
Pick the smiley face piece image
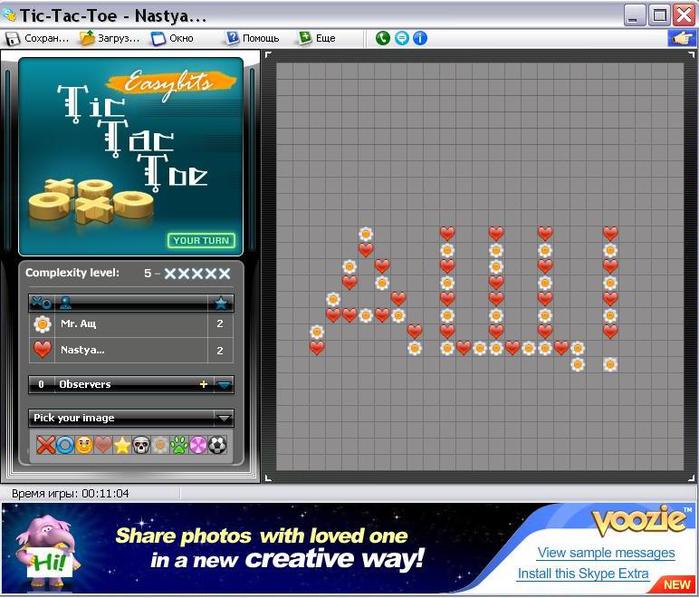84,445
